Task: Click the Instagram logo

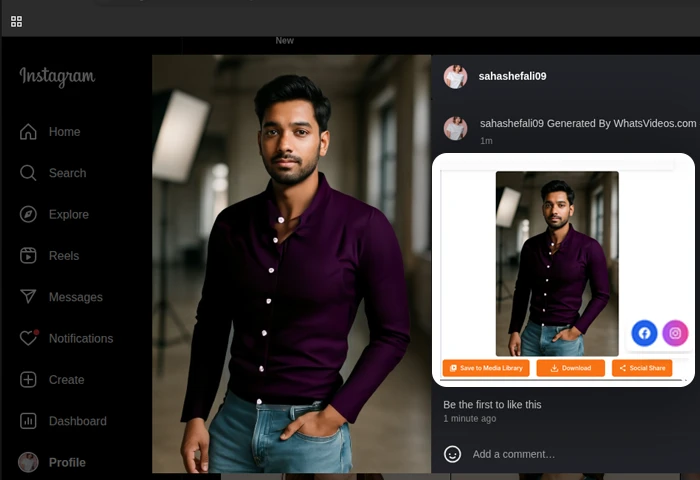Action: tap(57, 77)
